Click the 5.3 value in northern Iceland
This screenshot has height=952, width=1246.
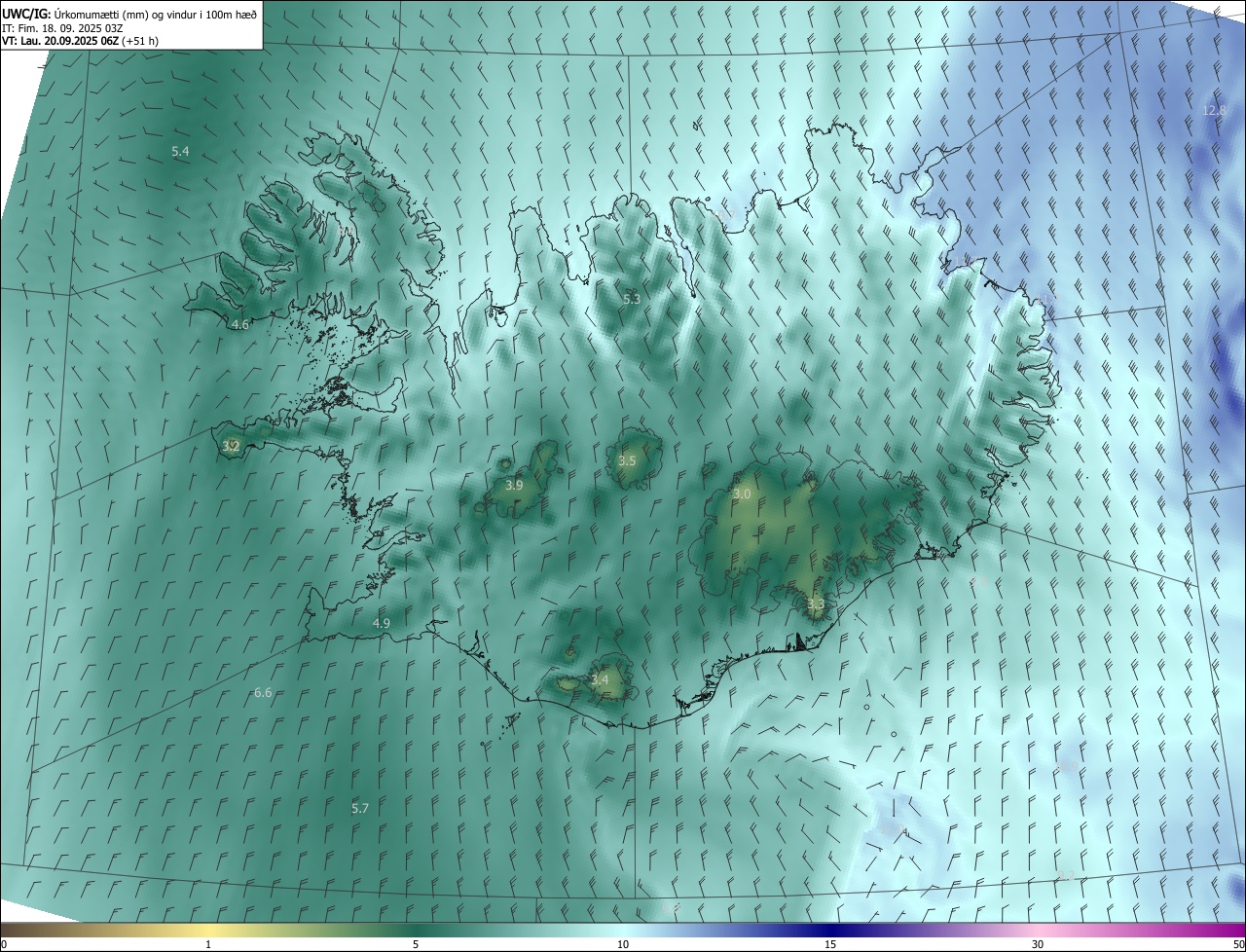pyautogui.click(x=632, y=299)
